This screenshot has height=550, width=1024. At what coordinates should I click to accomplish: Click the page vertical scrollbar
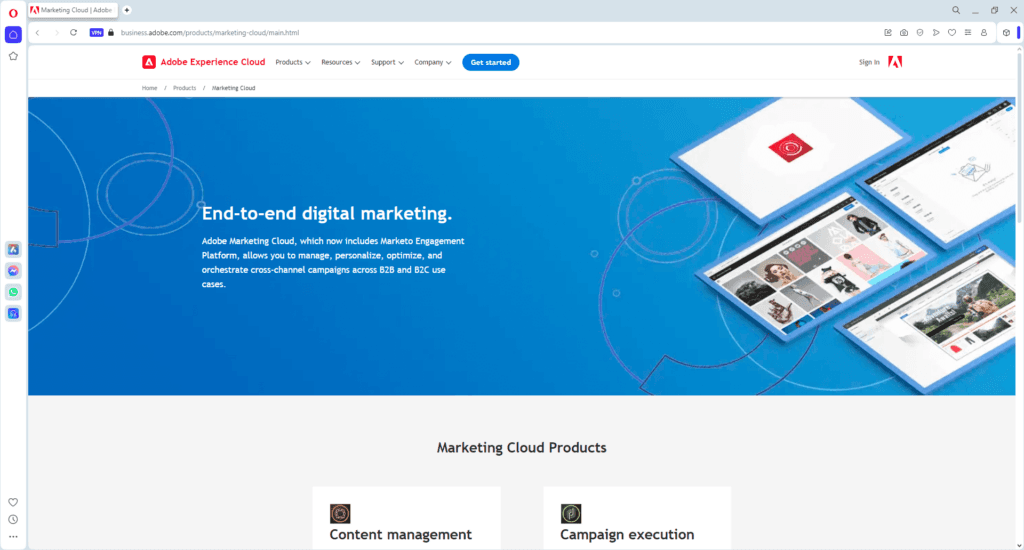(1019, 137)
